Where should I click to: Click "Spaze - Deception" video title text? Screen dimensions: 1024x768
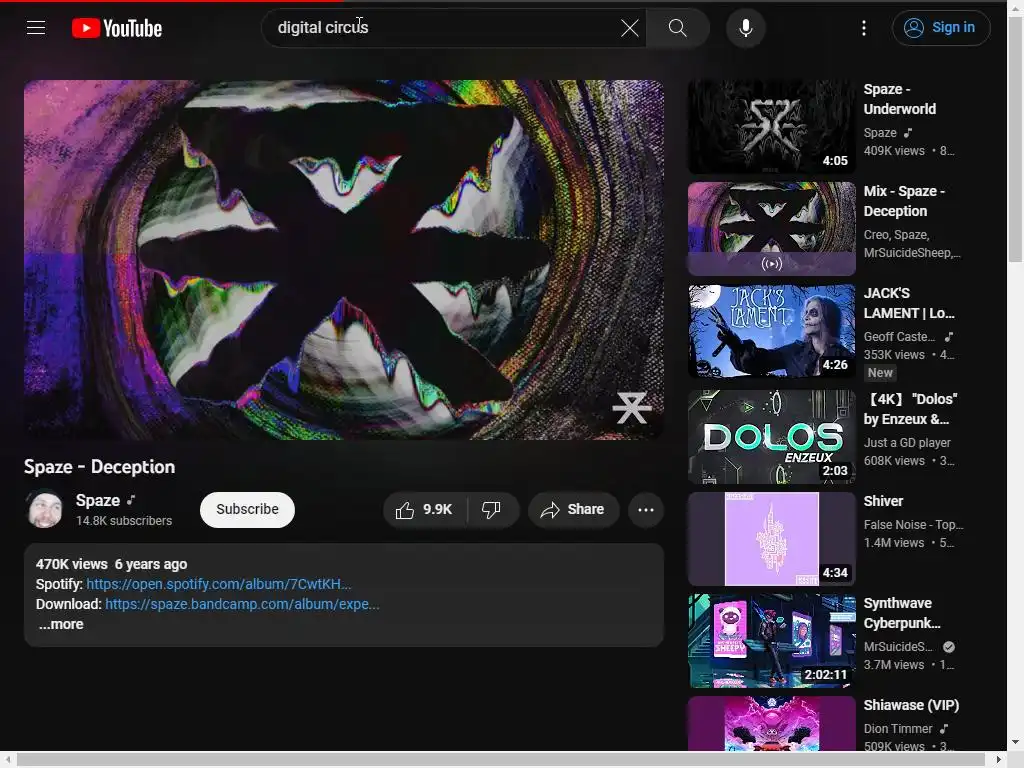point(99,467)
